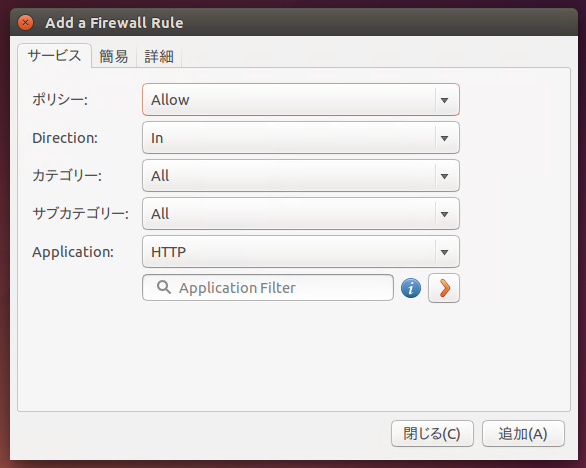Click the カテゴリー: label text
The width and height of the screenshot is (586, 468).
(67, 175)
